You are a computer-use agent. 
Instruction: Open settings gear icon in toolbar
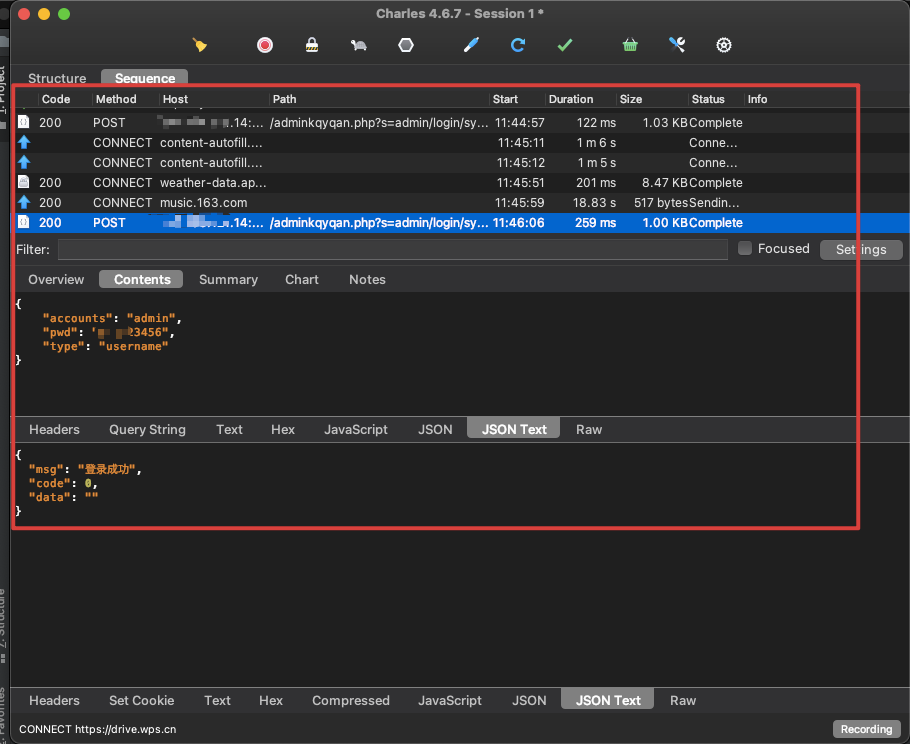coord(724,45)
